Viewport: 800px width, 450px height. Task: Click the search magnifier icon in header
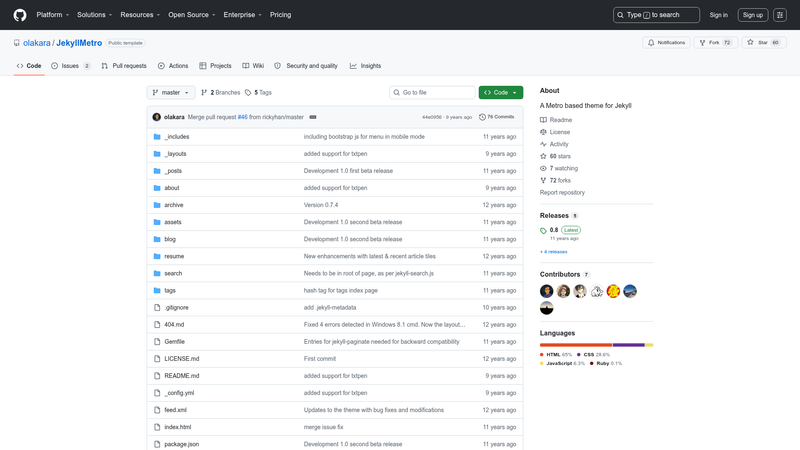pyautogui.click(x=620, y=15)
